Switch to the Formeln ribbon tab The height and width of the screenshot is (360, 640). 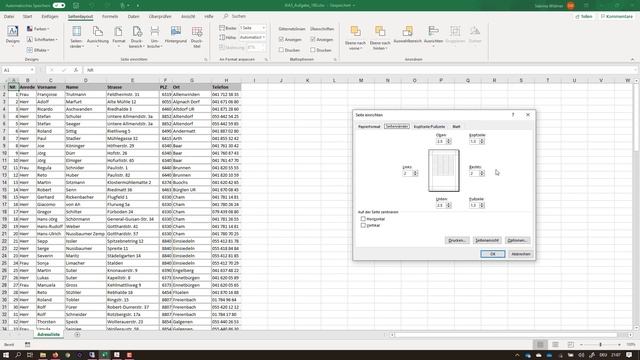(x=110, y=16)
